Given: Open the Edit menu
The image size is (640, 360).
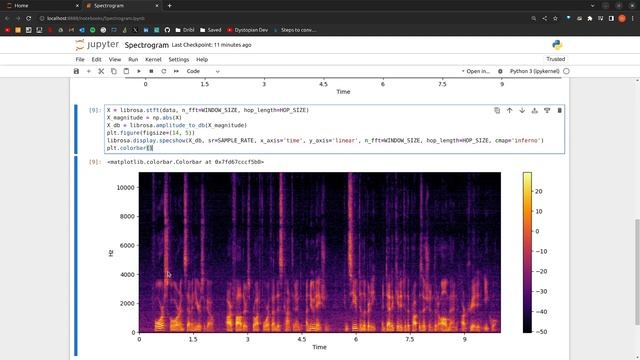Looking at the screenshot, I should (x=96, y=59).
